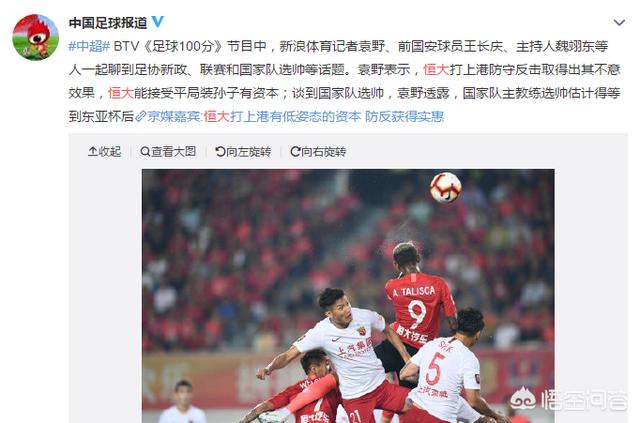Select the 向左旋转 text label
This screenshot has width=640, height=423.
pos(249,152)
